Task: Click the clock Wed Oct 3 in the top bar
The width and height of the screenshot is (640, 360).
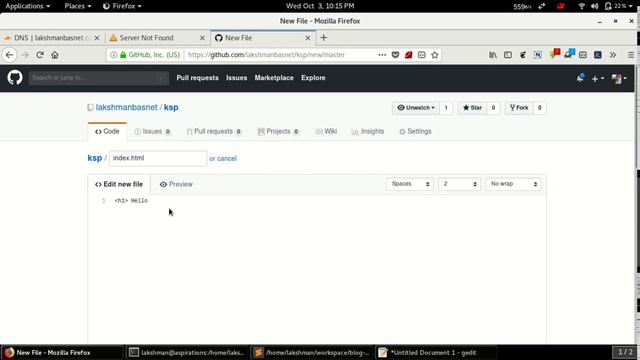Action: (x=320, y=6)
